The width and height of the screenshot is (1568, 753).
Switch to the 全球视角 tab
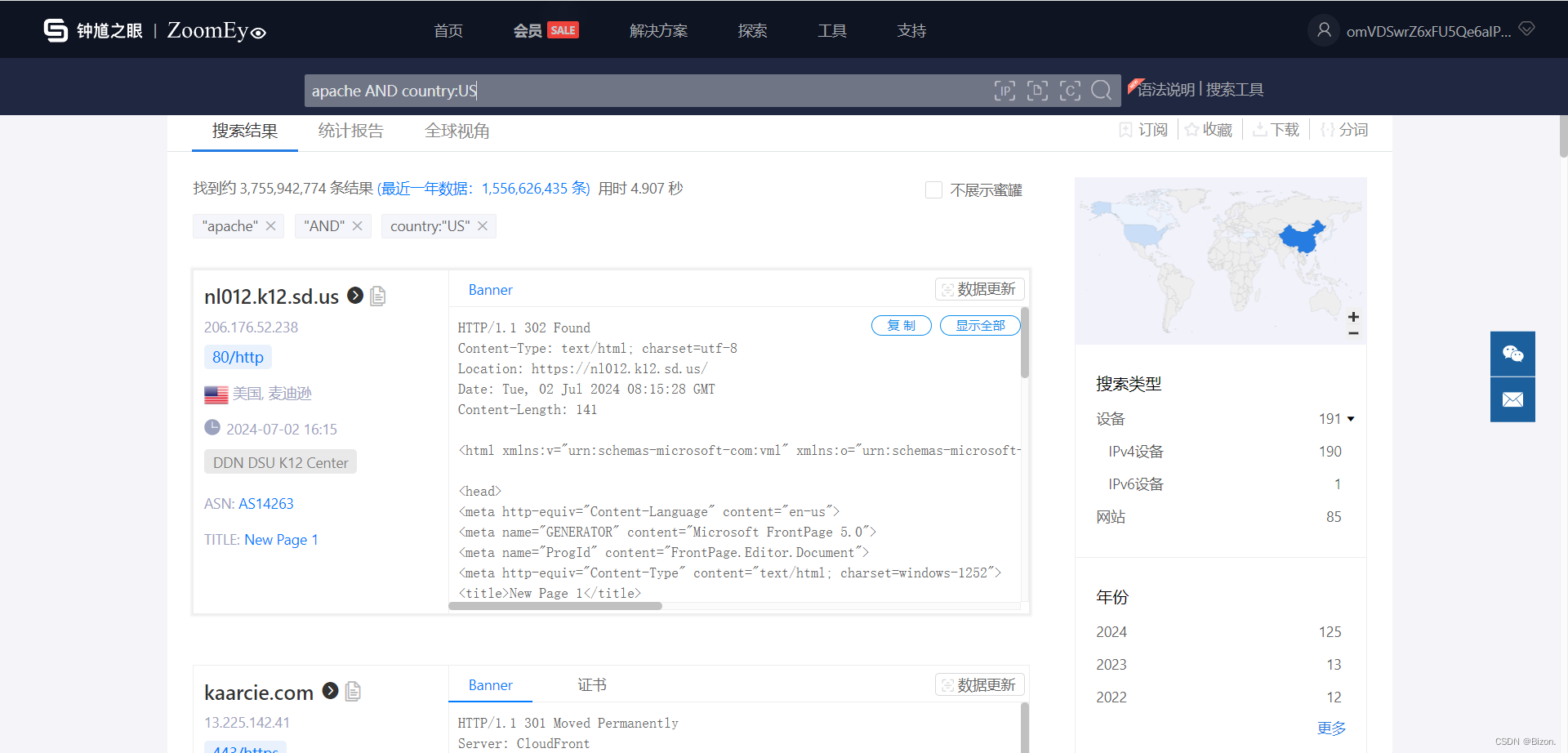[x=457, y=131]
